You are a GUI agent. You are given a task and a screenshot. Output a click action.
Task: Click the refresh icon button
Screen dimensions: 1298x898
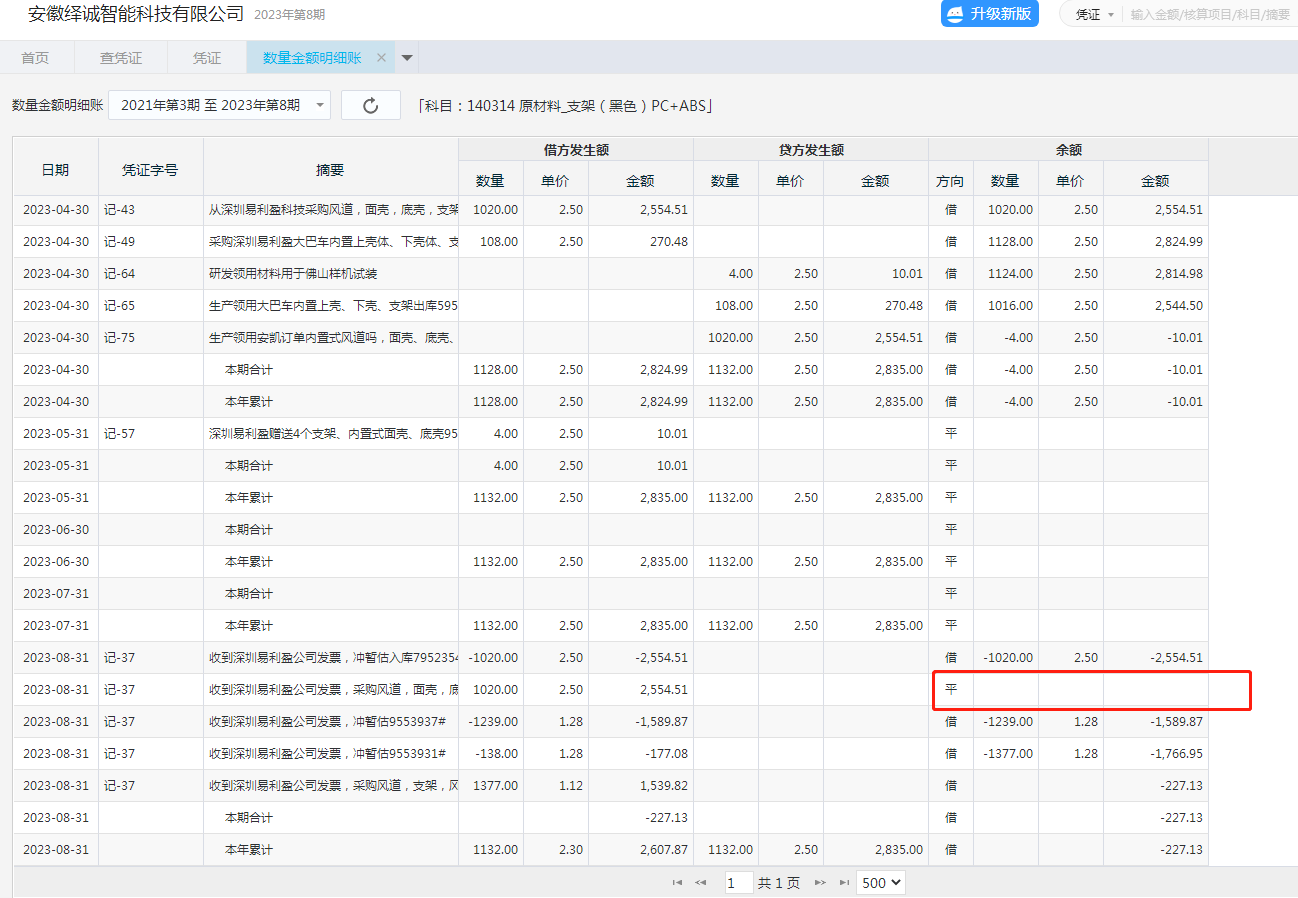click(x=370, y=106)
